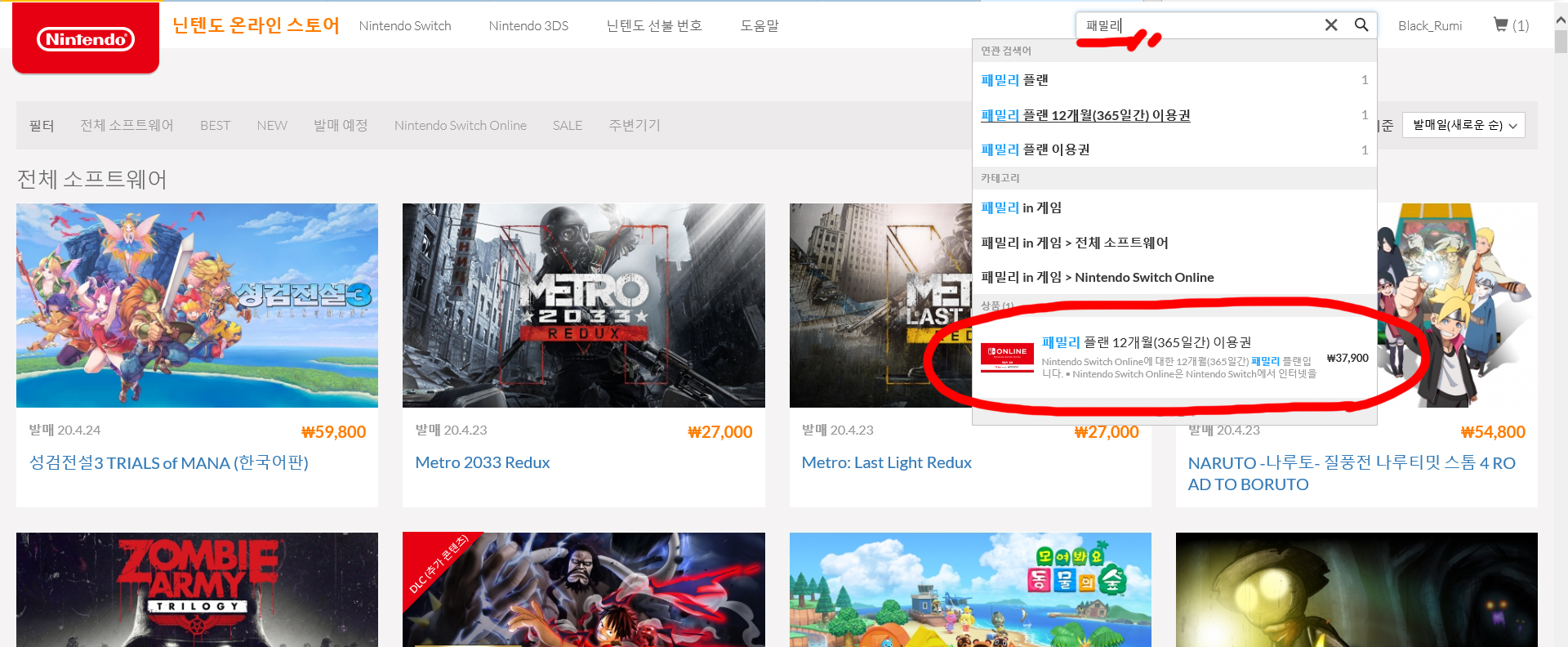Screen dimensions: 1568x647
Task: Select the NEW filter tab
Action: coord(272,125)
